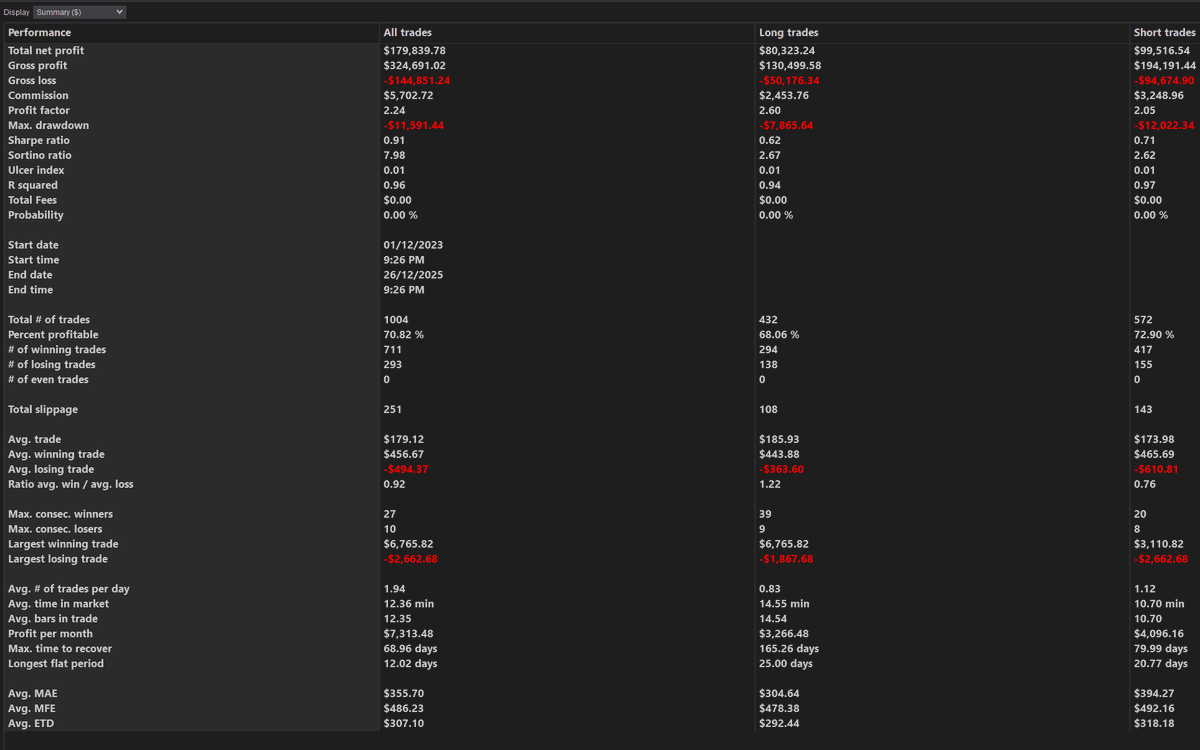The height and width of the screenshot is (750, 1200).
Task: Click the 'Sharpe ratio' row label
Action: pyautogui.click(x=39, y=140)
